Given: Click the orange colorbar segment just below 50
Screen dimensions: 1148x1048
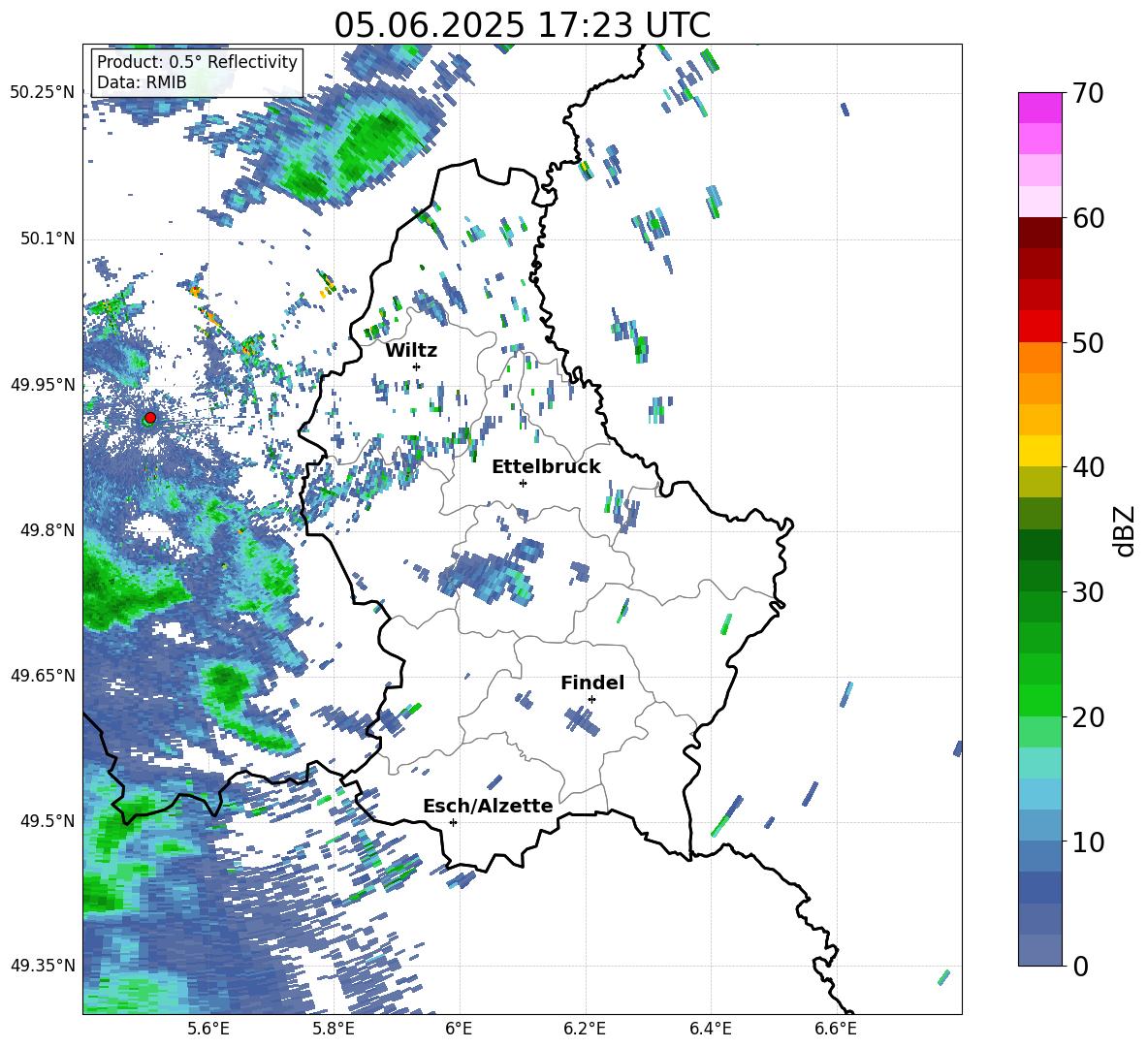Looking at the screenshot, I should click(1039, 357).
